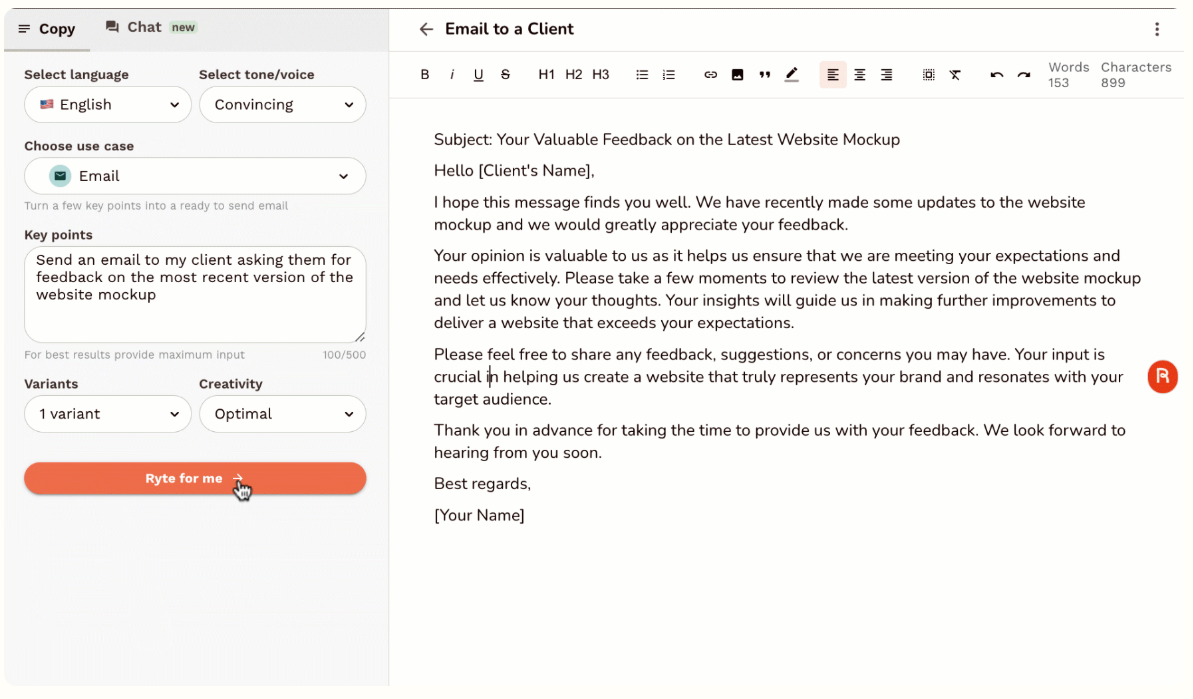Screen dimensions: 1193x699
Task: Undo the last edit
Action: [x=997, y=75]
